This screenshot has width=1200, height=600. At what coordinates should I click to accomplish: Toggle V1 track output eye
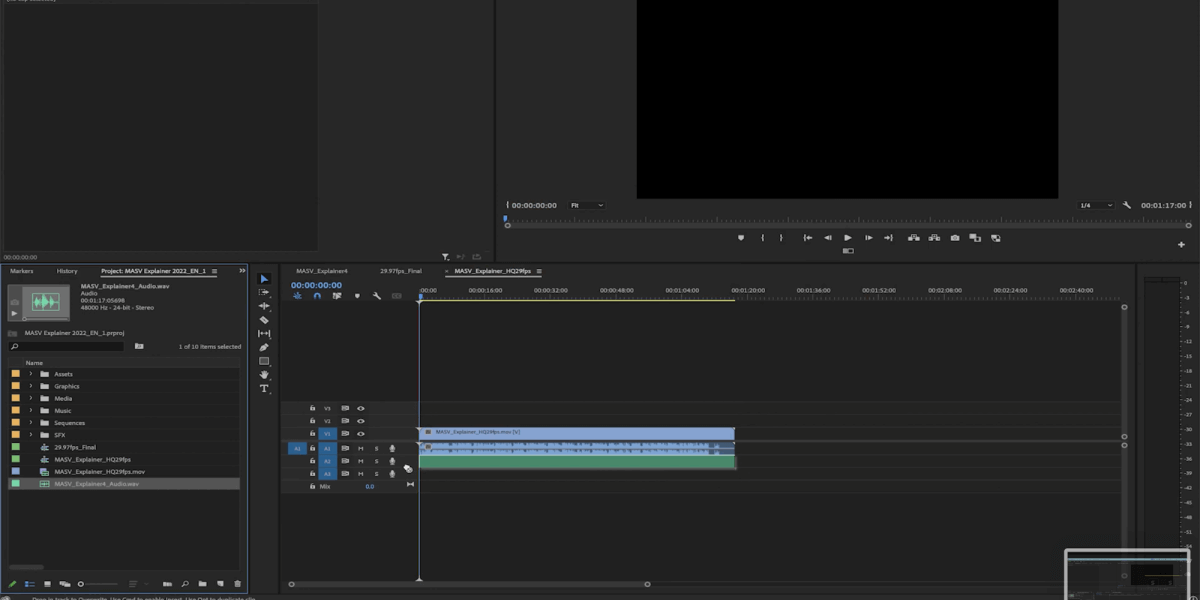click(x=361, y=434)
